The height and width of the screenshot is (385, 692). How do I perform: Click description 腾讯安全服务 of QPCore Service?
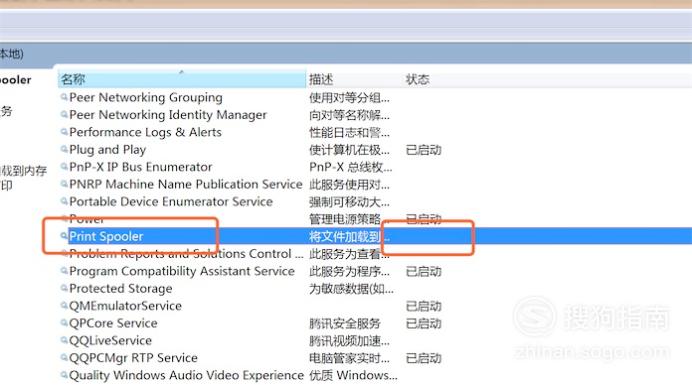tap(345, 324)
